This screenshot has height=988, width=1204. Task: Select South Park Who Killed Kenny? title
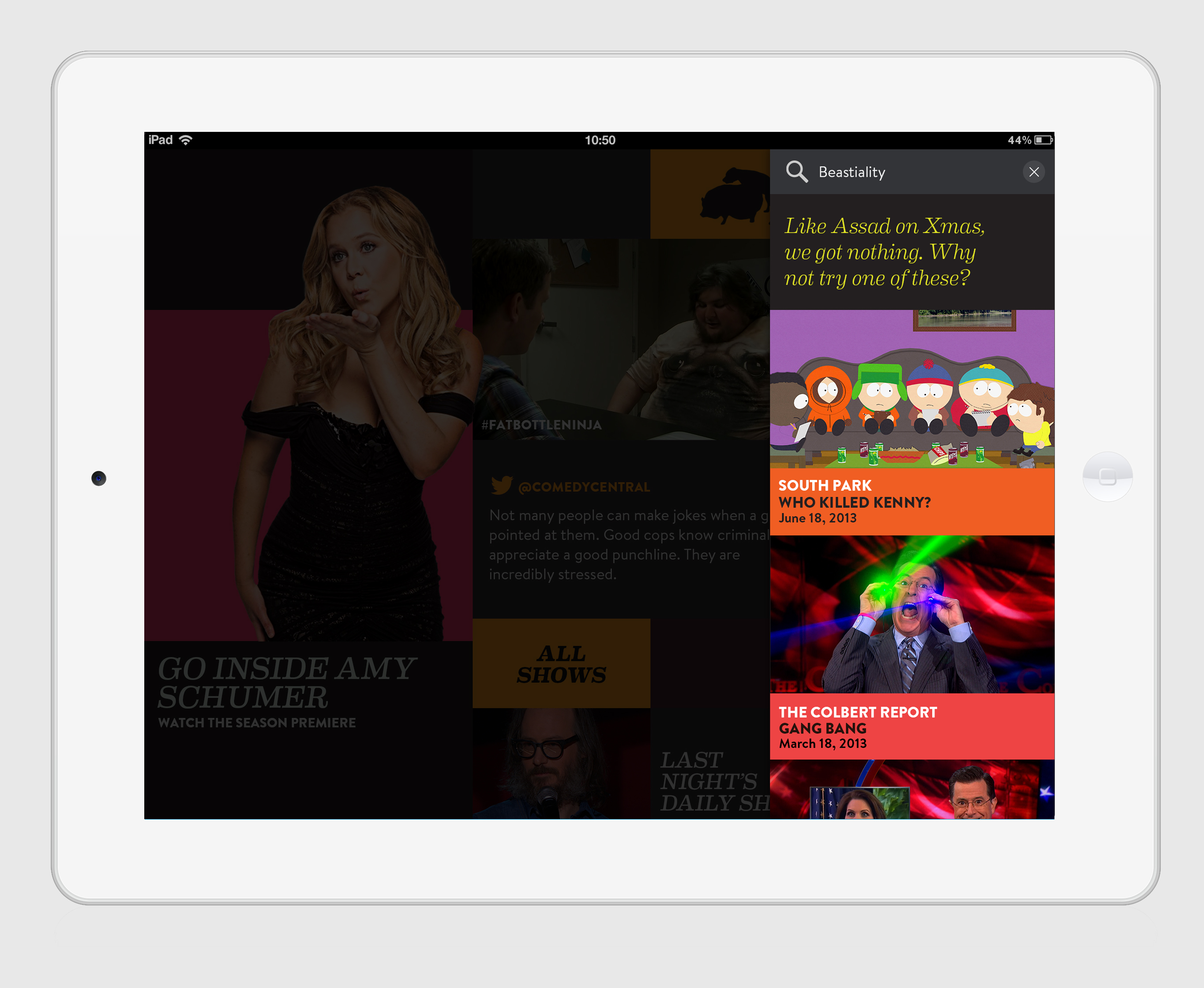point(855,494)
